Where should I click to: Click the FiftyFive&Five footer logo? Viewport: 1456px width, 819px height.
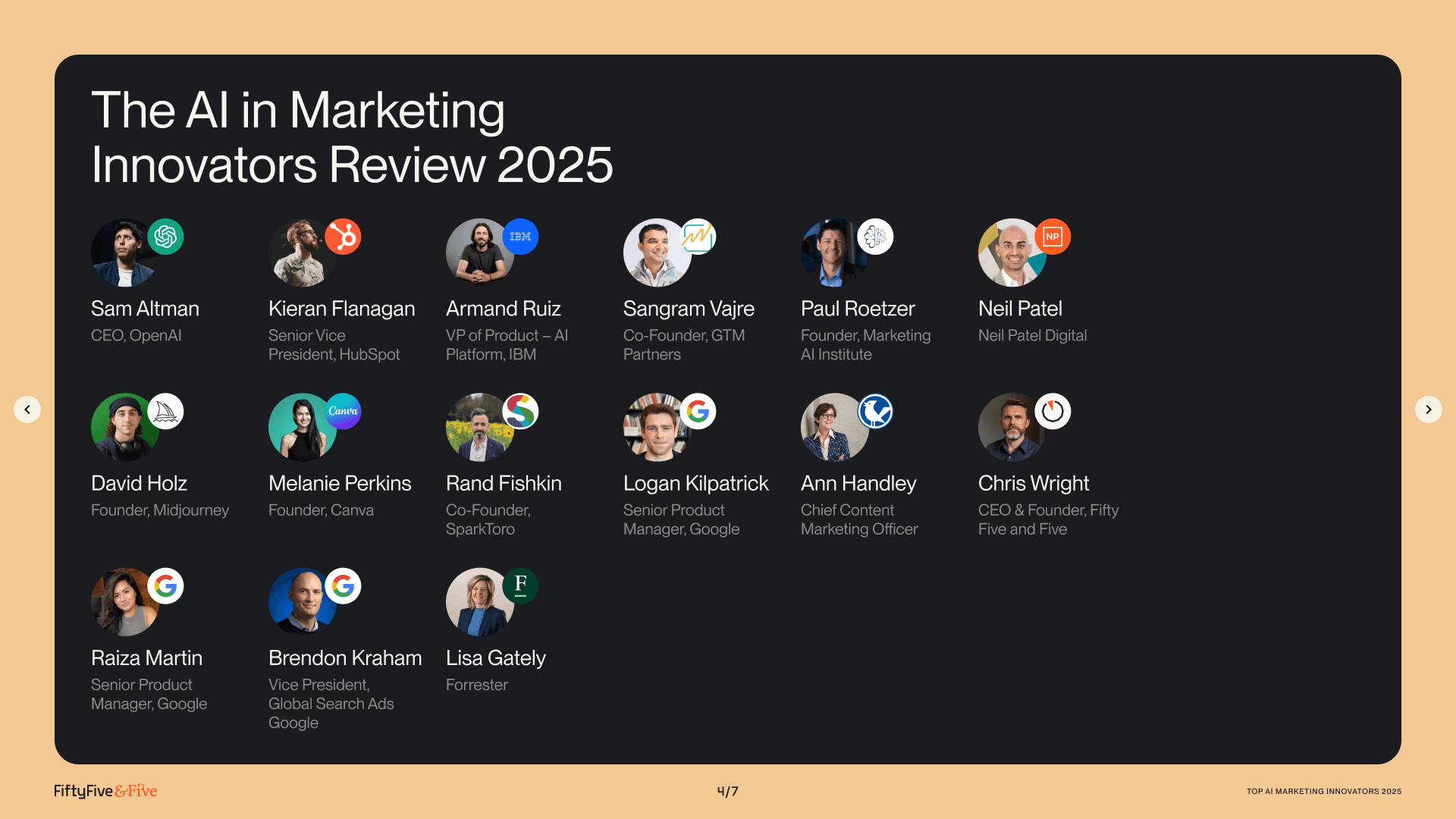point(105,791)
